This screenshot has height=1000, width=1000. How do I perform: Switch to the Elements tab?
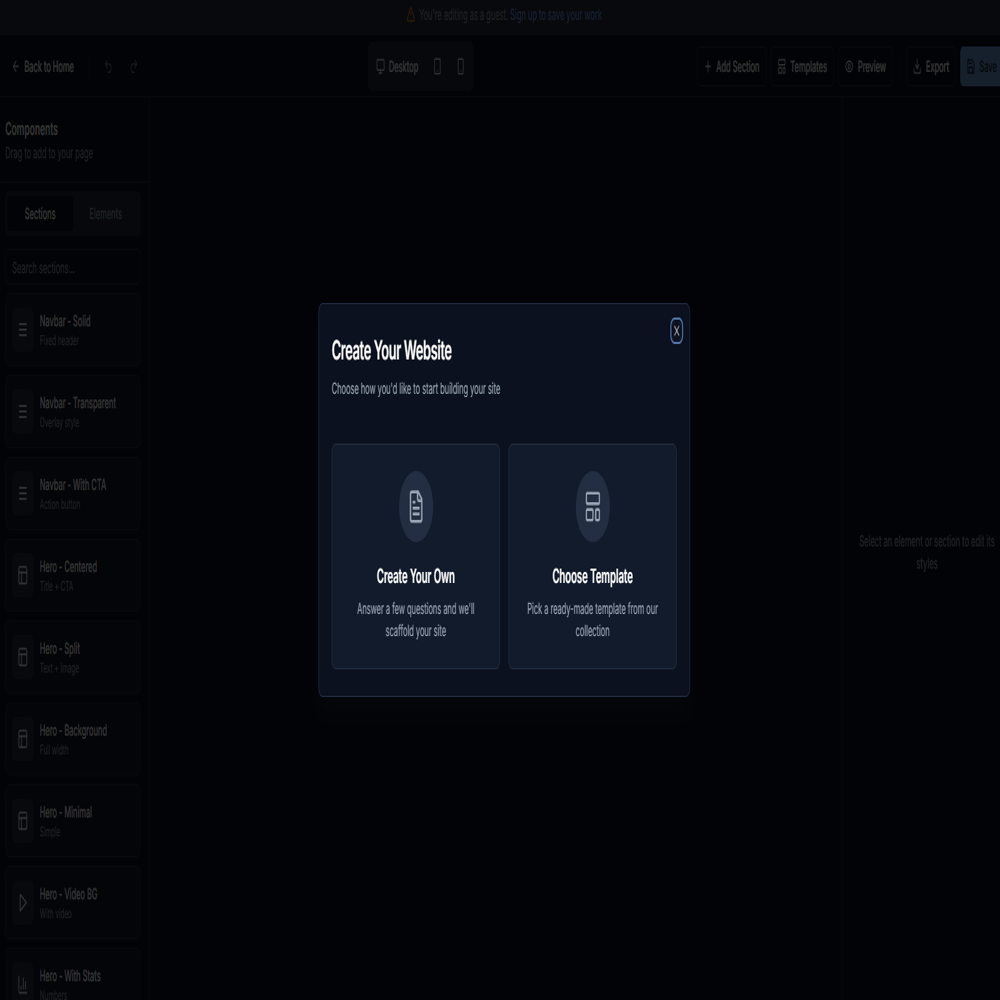pos(105,214)
